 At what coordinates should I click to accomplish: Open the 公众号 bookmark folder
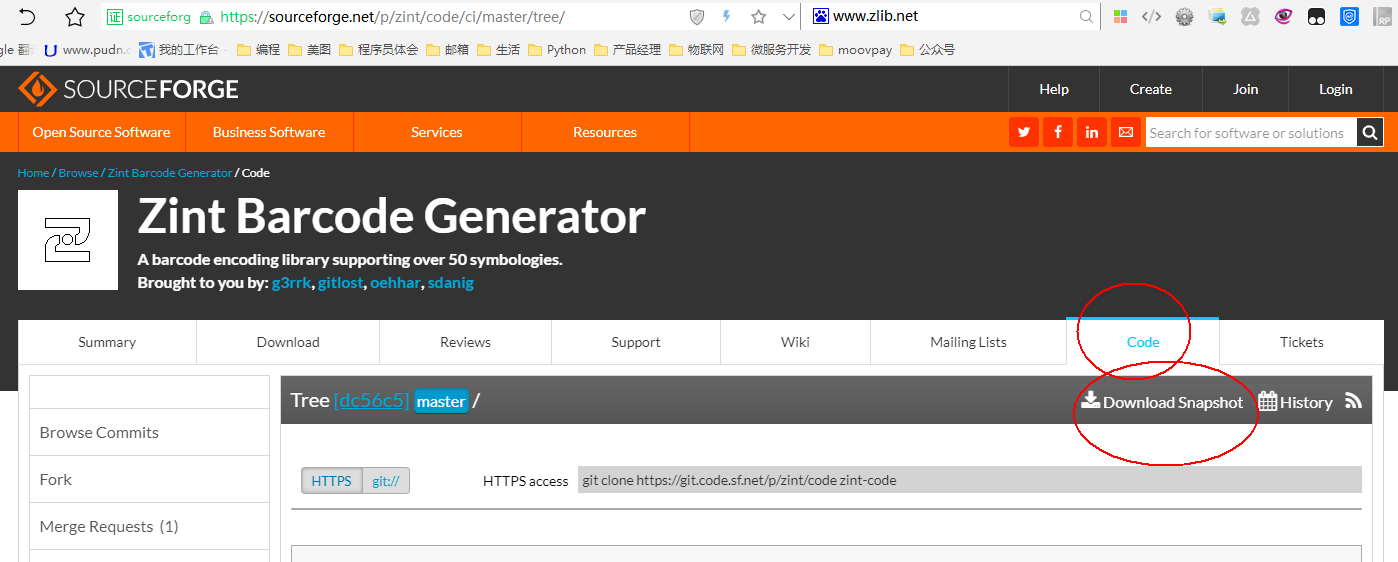coord(927,50)
